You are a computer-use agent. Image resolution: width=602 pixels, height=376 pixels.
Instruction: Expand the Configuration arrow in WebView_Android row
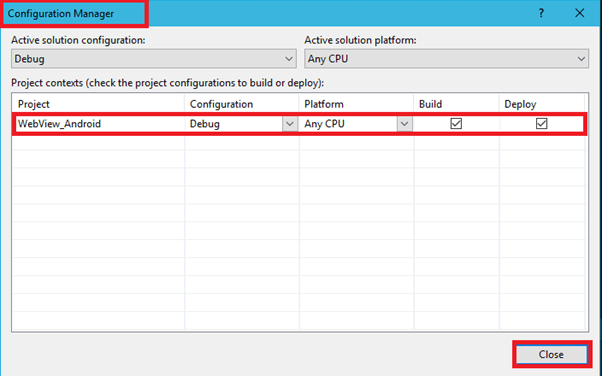[290, 124]
